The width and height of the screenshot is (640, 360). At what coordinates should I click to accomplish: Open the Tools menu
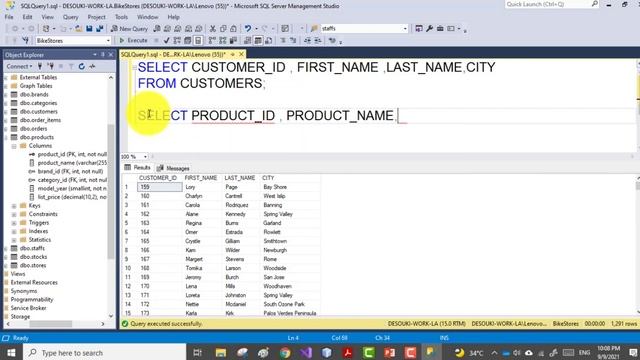click(x=121, y=17)
